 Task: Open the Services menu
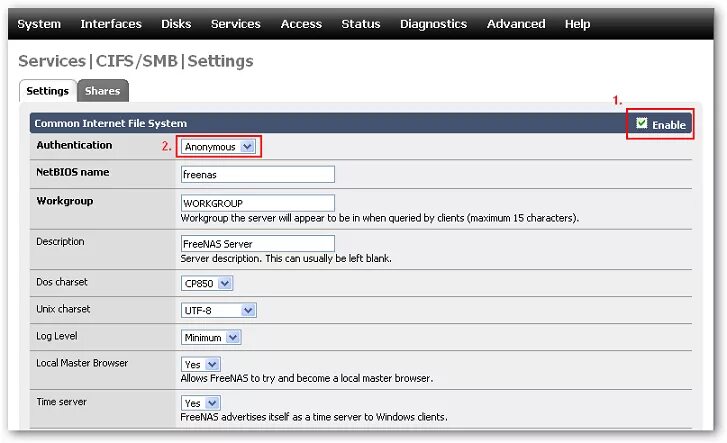tap(236, 24)
